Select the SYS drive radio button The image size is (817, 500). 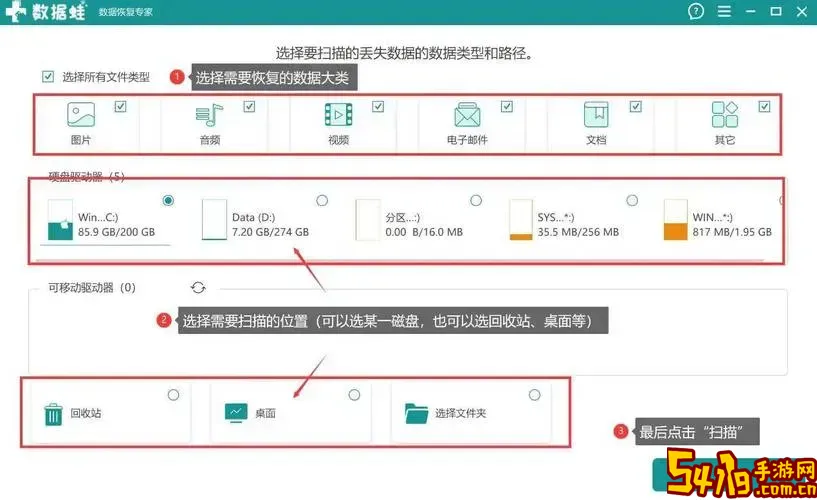[632, 201]
